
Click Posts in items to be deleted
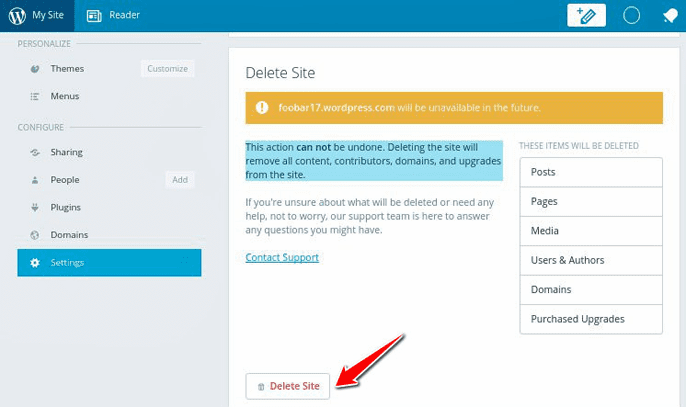coord(591,172)
